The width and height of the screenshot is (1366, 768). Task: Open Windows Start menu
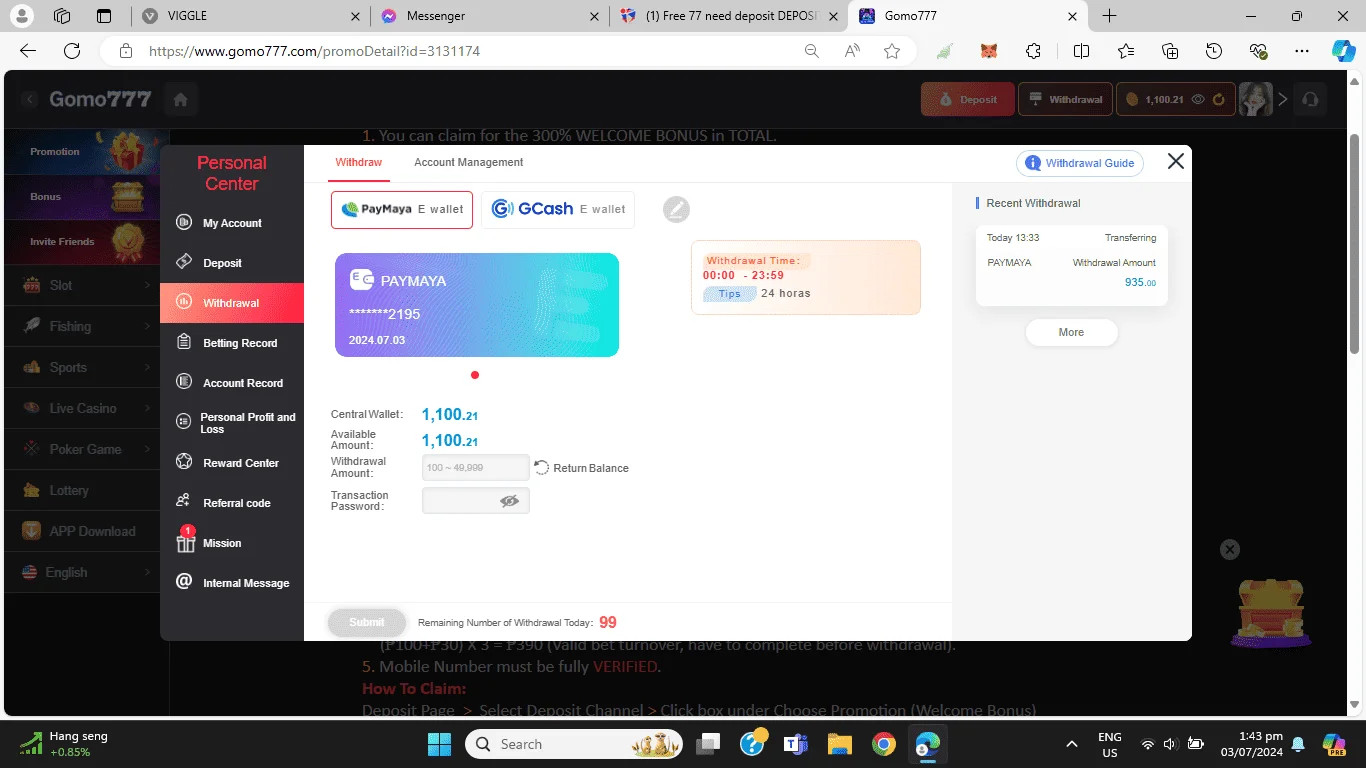point(439,744)
